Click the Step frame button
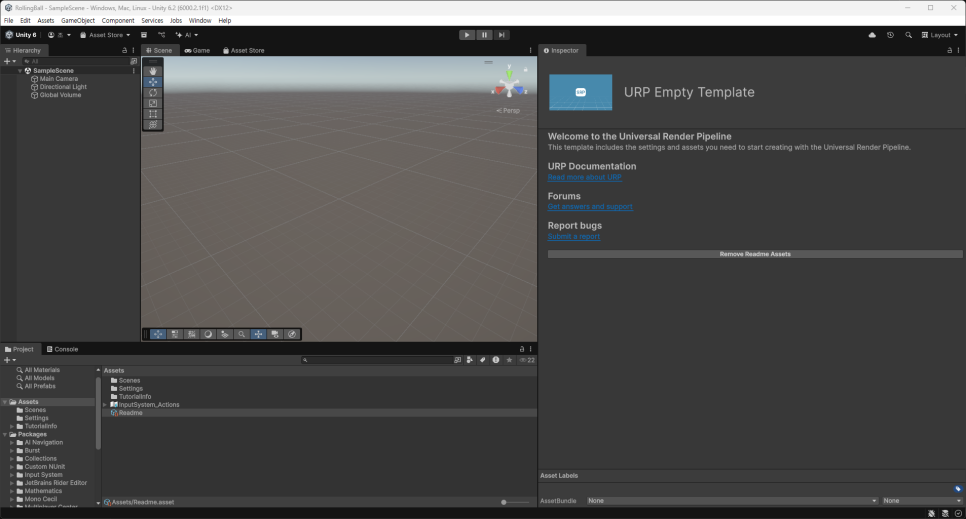The width and height of the screenshot is (966, 519). point(501,35)
